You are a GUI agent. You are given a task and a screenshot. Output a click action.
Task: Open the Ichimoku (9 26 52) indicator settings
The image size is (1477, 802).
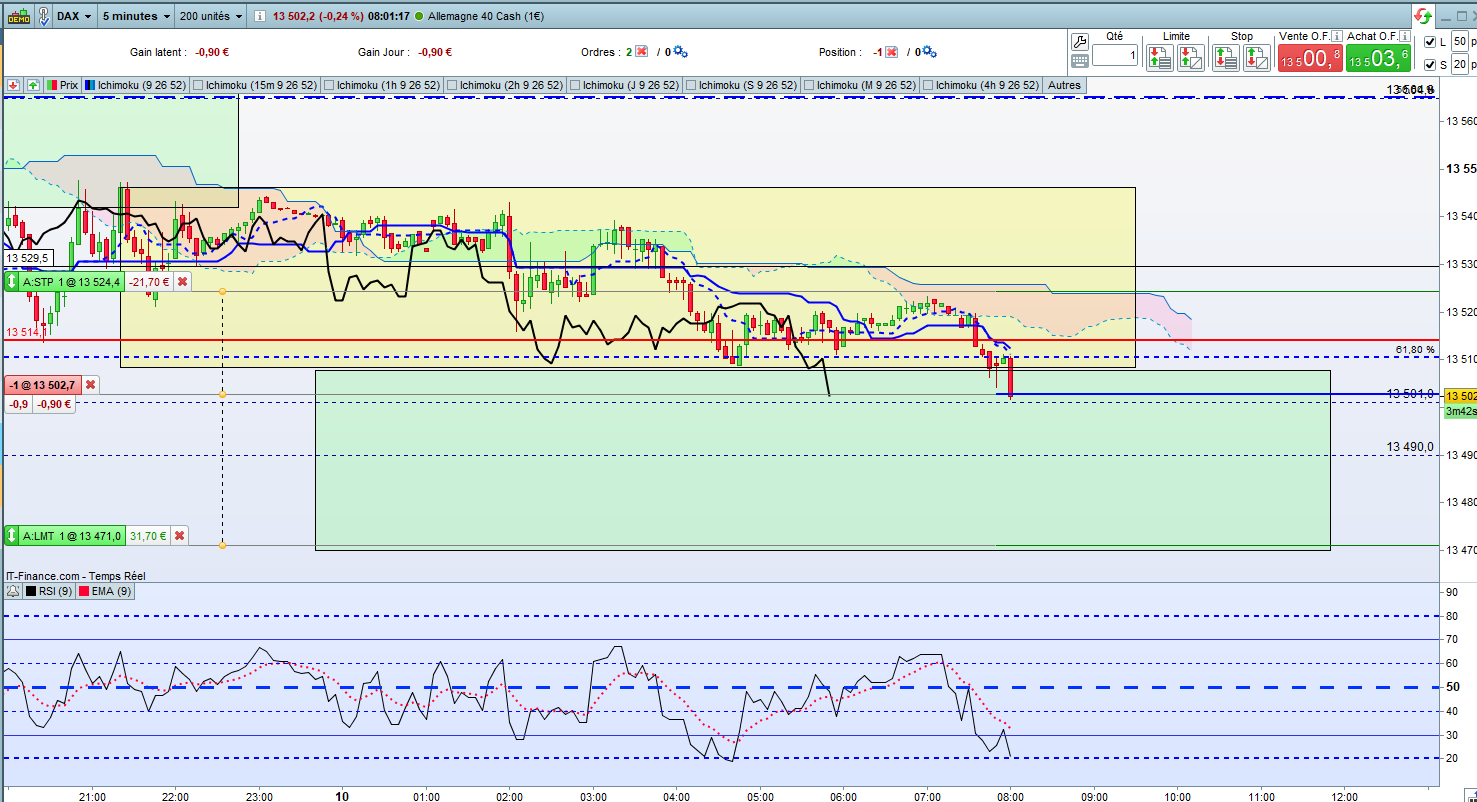(136, 85)
